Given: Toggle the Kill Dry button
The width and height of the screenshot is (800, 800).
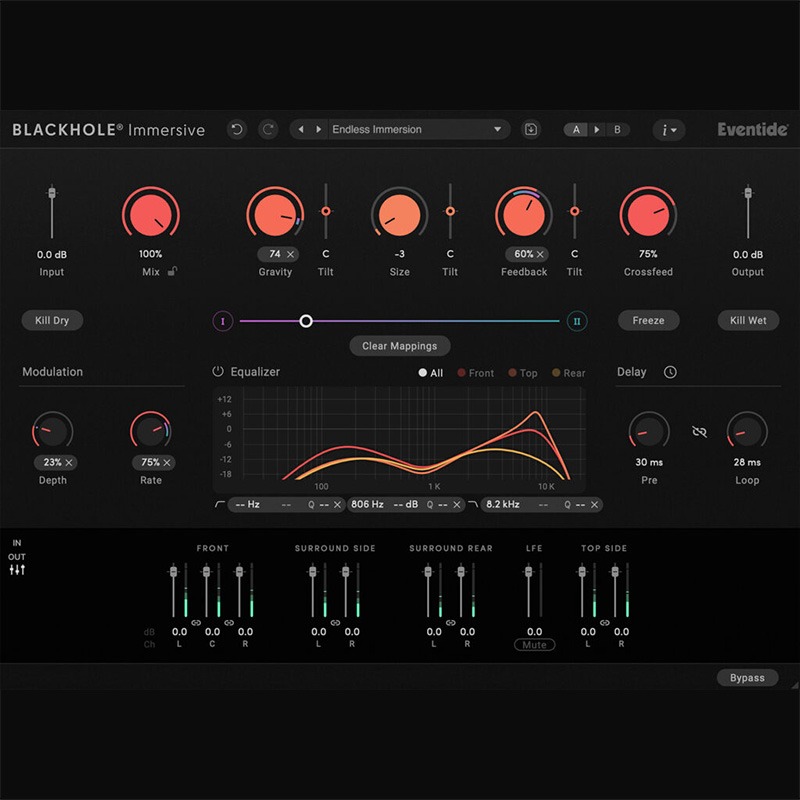Looking at the screenshot, I should pos(52,320).
